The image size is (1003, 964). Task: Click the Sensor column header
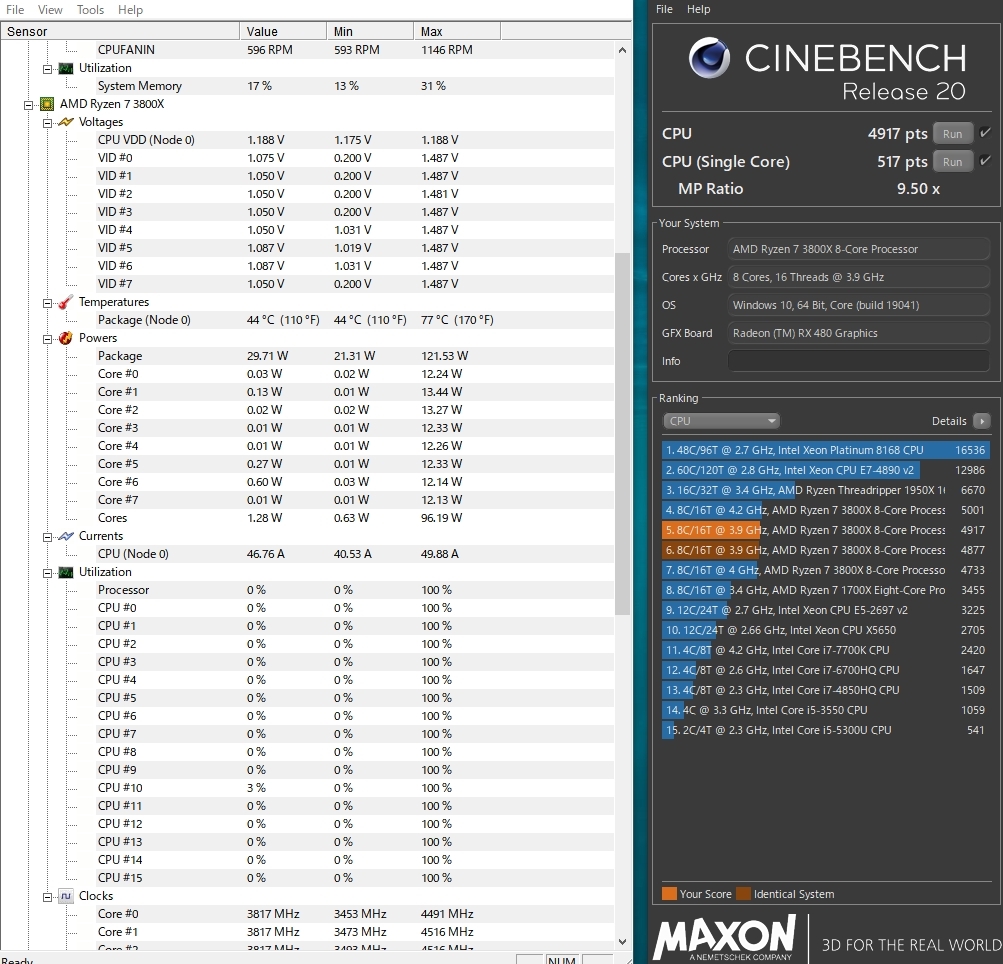click(x=120, y=31)
